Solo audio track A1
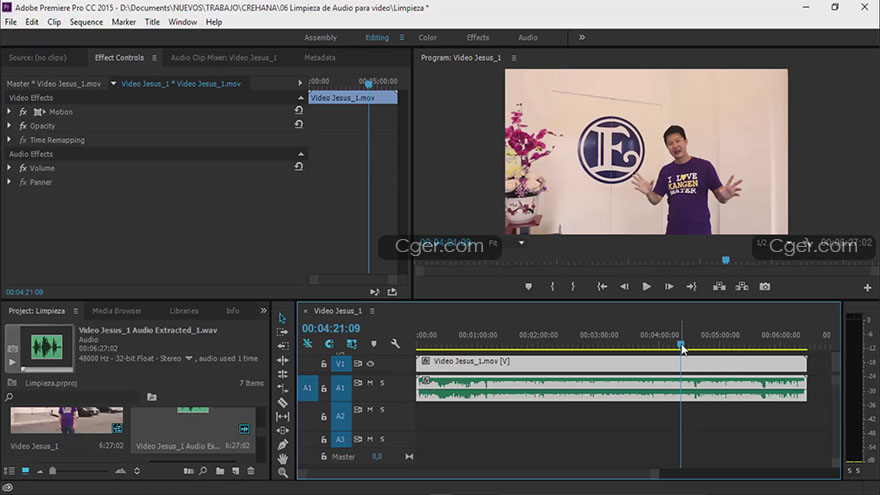 [x=382, y=383]
